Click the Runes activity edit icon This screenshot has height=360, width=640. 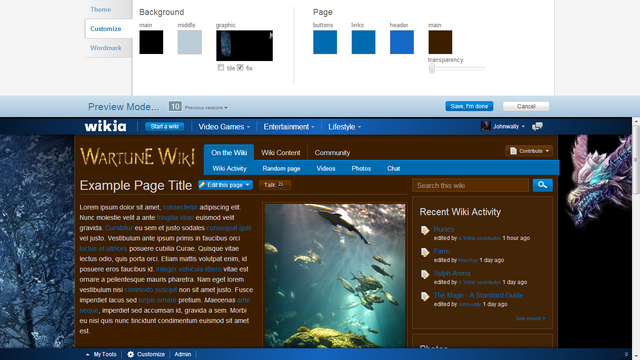425,231
